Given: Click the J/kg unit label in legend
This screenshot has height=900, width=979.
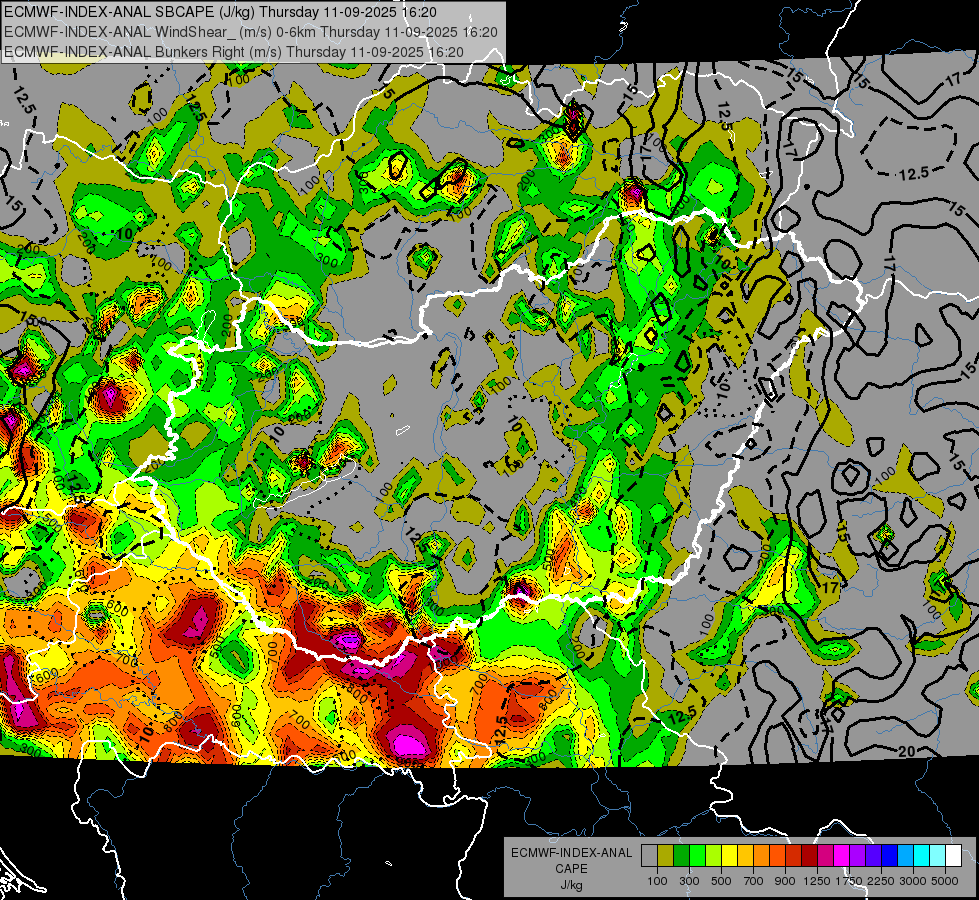Looking at the screenshot, I should [572, 885].
